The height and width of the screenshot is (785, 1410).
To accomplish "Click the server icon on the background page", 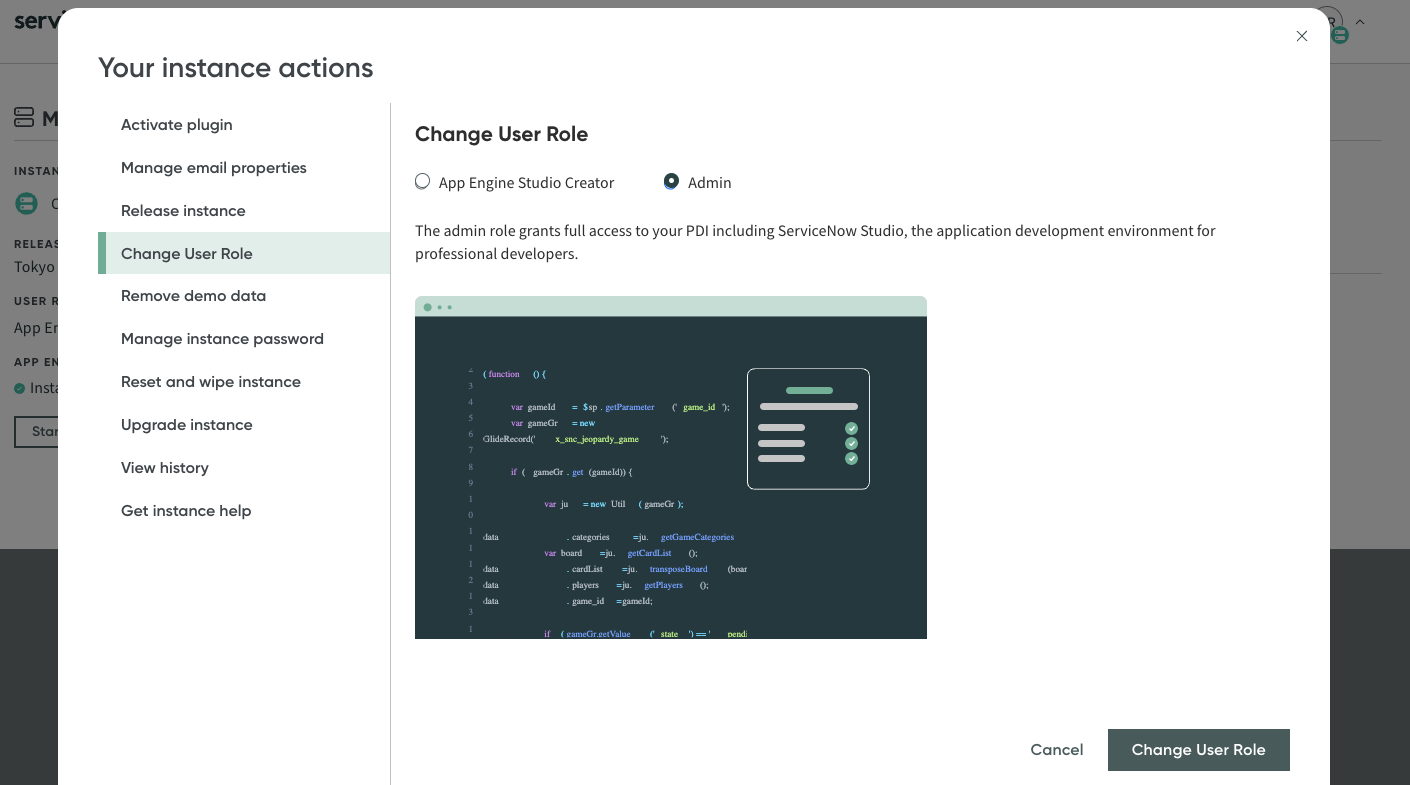I will tap(24, 119).
